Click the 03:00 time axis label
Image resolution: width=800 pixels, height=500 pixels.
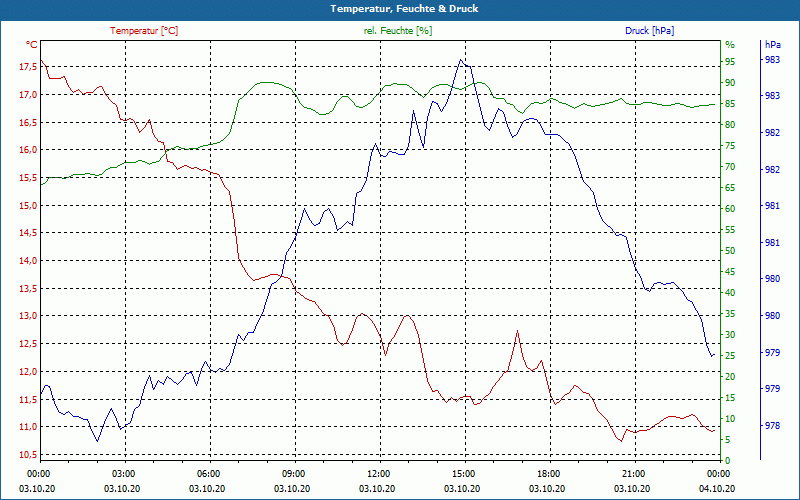pos(124,473)
